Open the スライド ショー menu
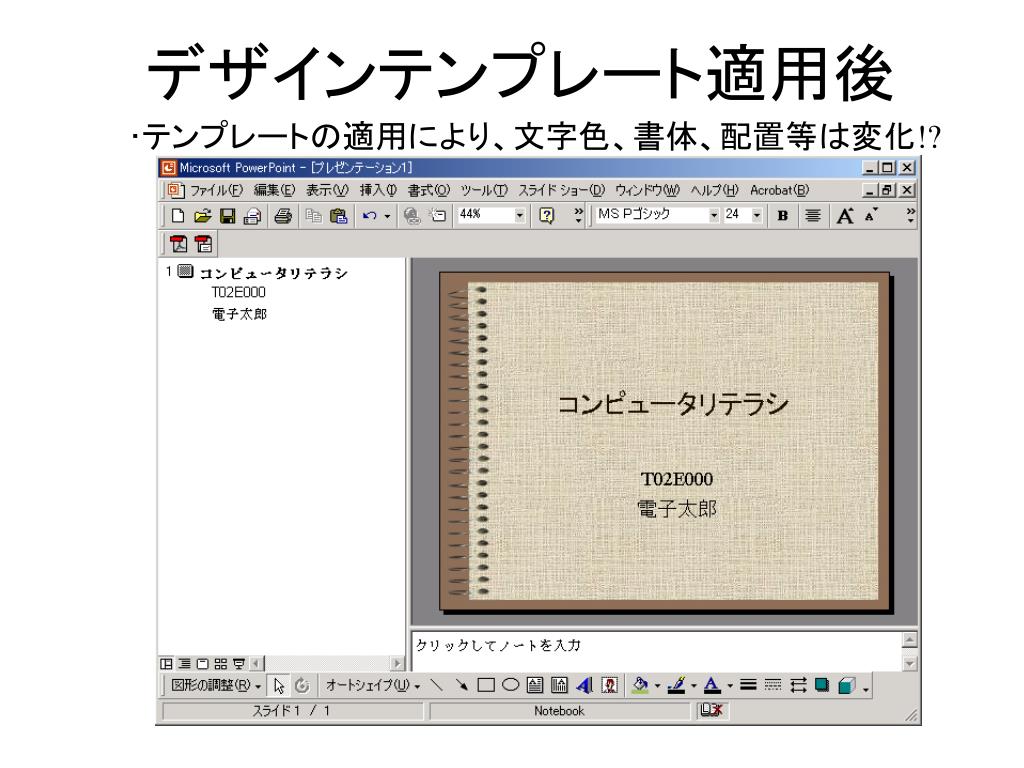This screenshot has width=1024, height=768. point(561,190)
